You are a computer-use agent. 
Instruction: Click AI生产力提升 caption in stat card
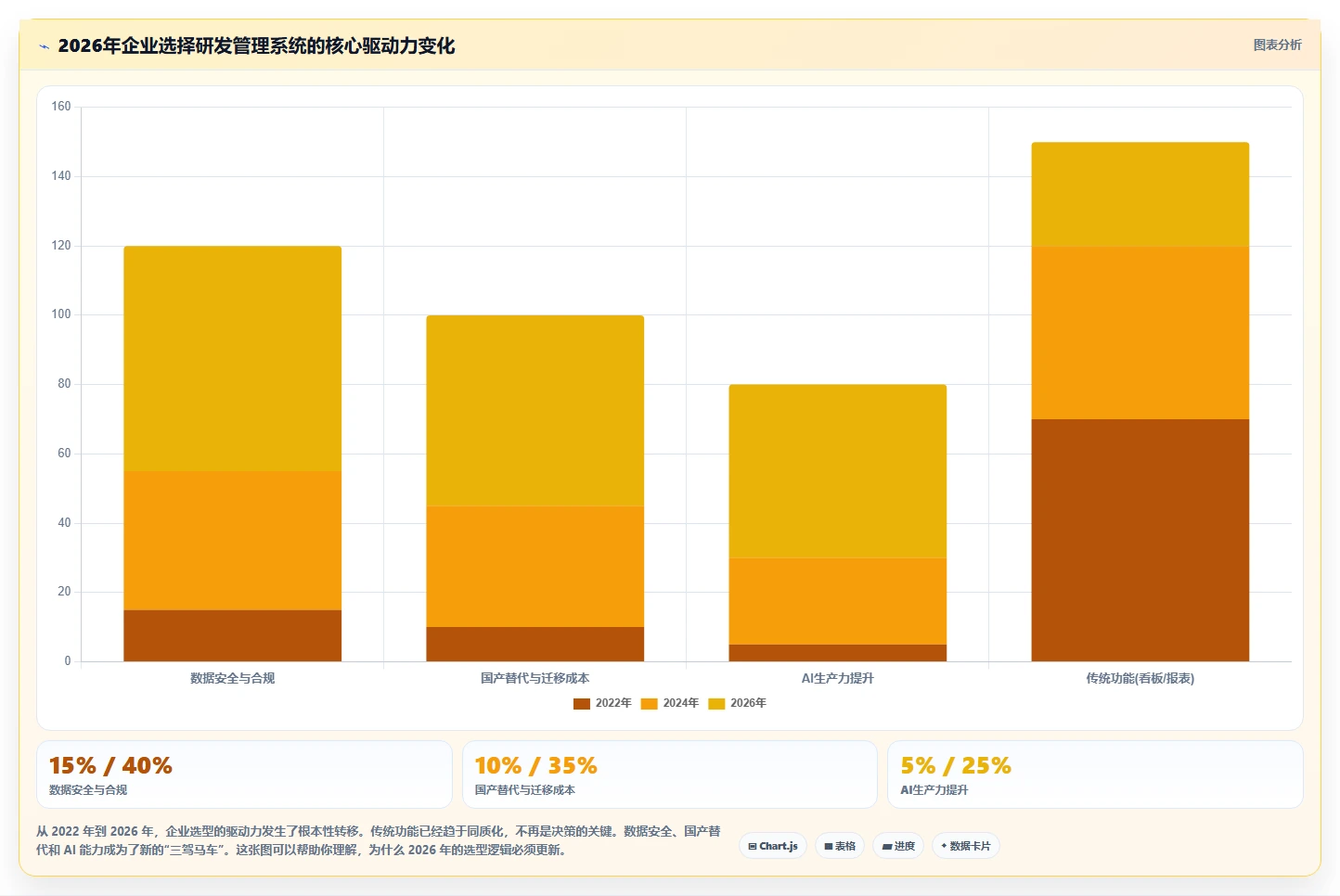(x=934, y=790)
